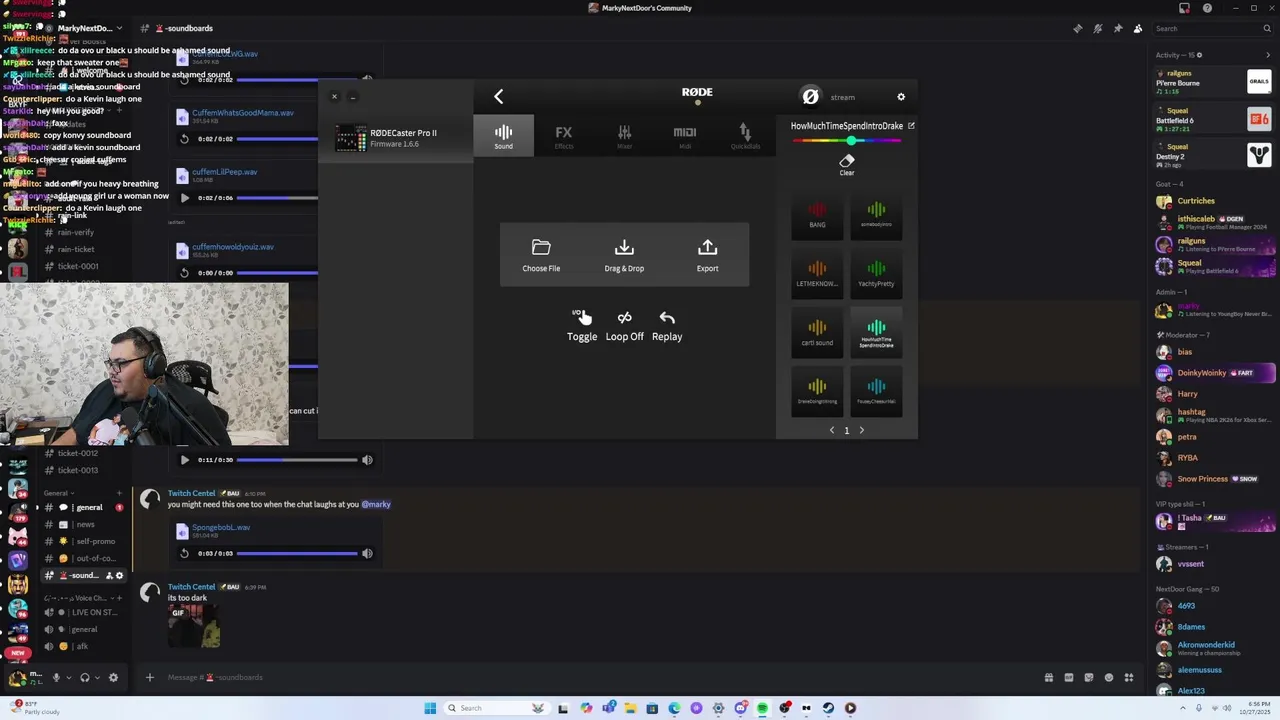The height and width of the screenshot is (720, 1280).
Task: Play the 0:11/0:30 audio clip
Action: [184, 460]
